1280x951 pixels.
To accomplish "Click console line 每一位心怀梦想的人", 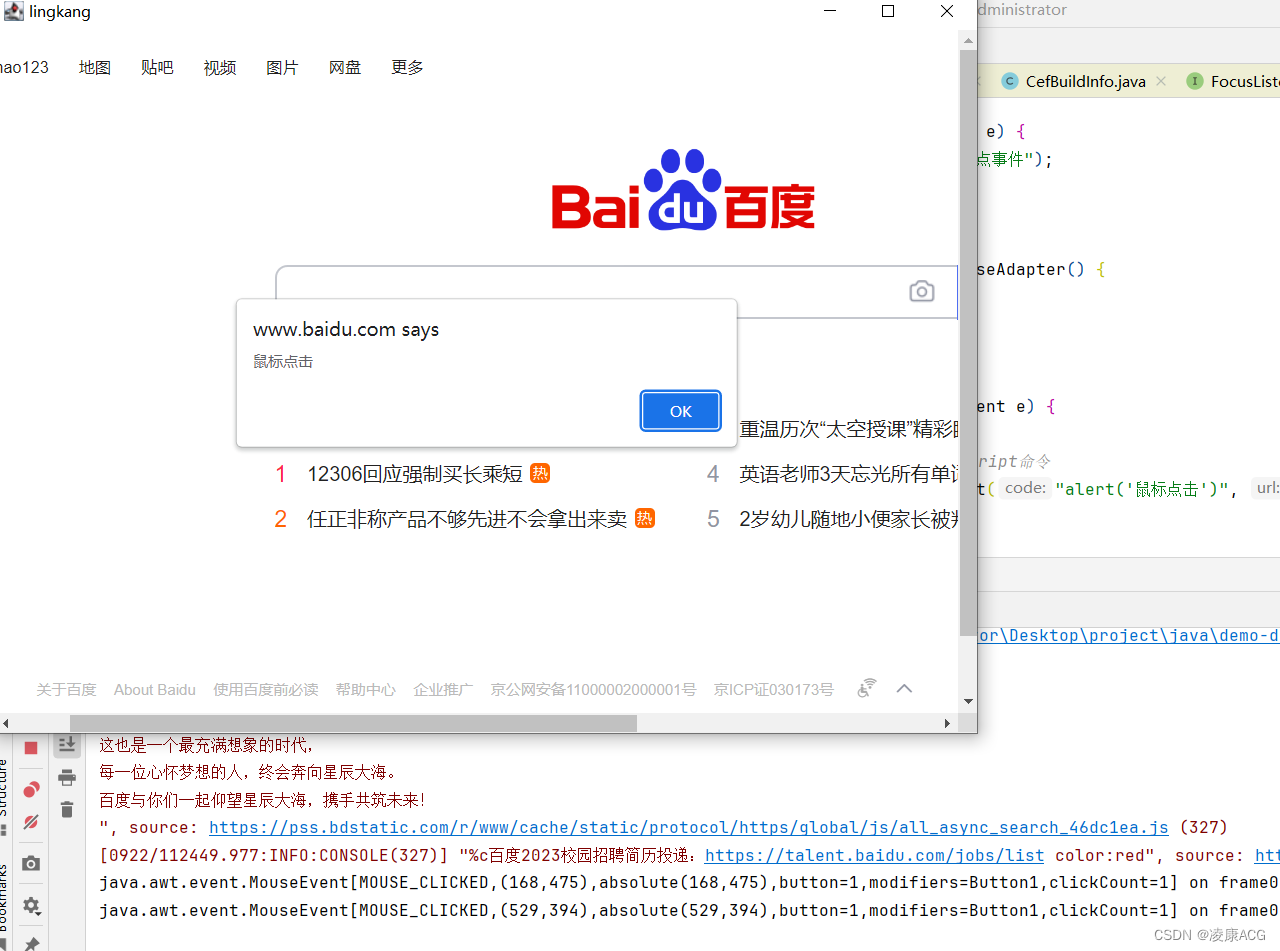I will pyautogui.click(x=249, y=772).
